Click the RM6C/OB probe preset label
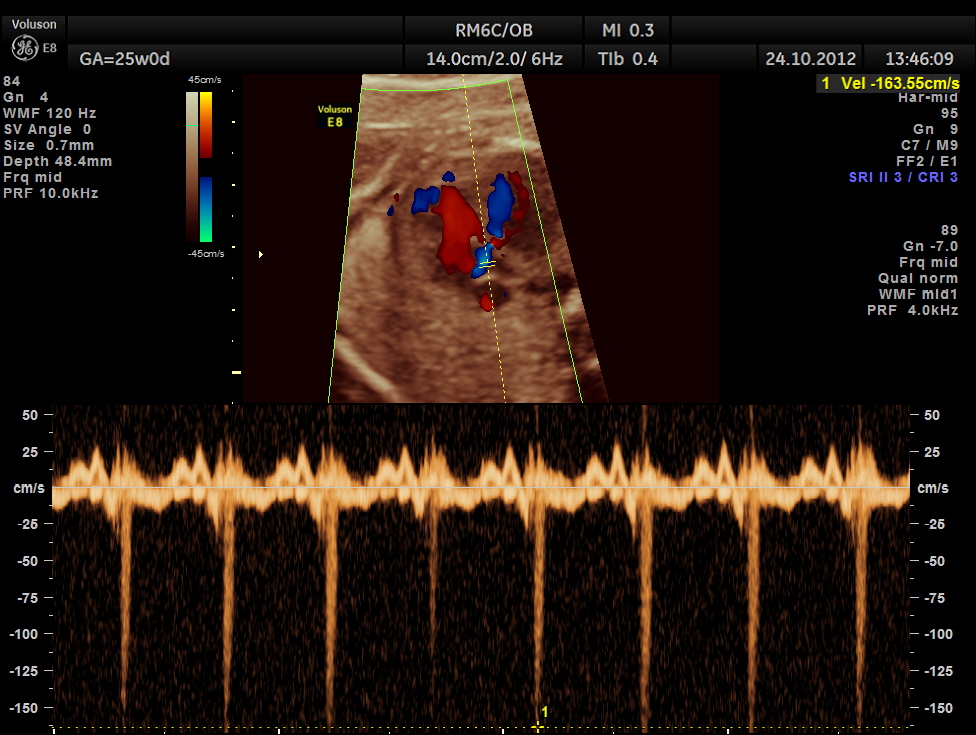Screen dimensions: 976x735 coord(494,30)
